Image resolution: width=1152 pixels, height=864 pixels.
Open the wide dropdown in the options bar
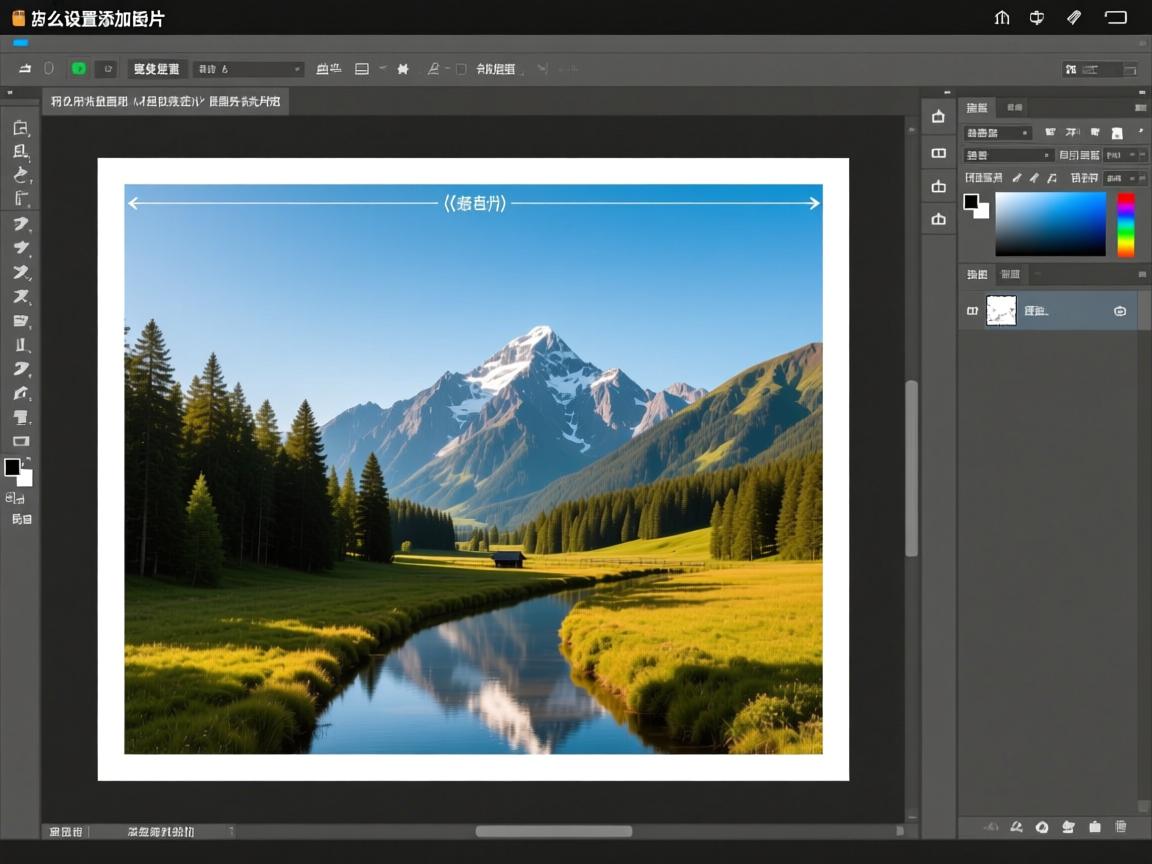click(x=248, y=69)
